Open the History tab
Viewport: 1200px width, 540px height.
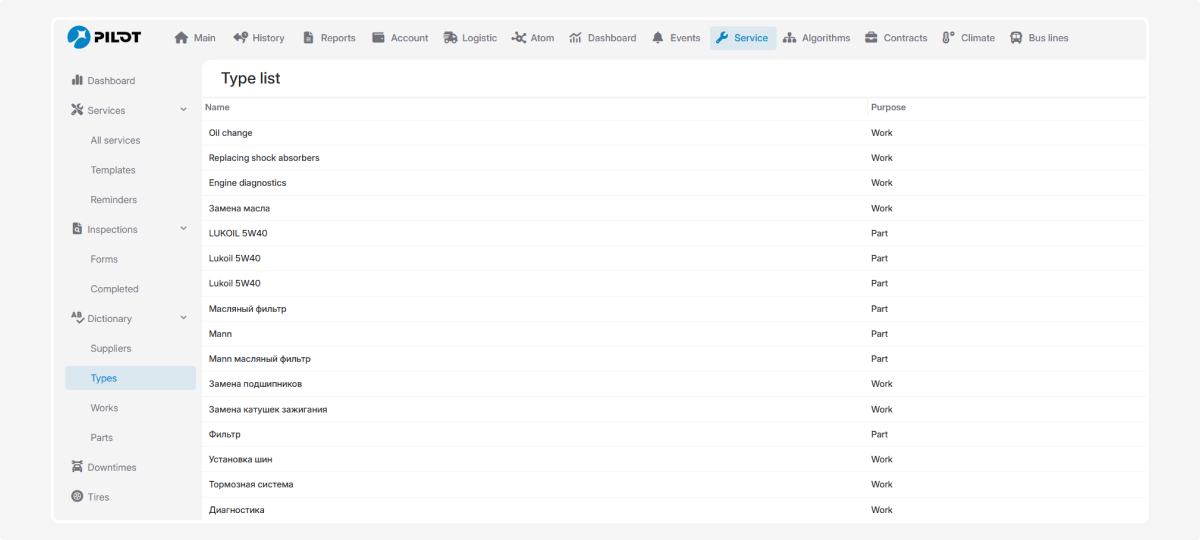click(x=259, y=38)
